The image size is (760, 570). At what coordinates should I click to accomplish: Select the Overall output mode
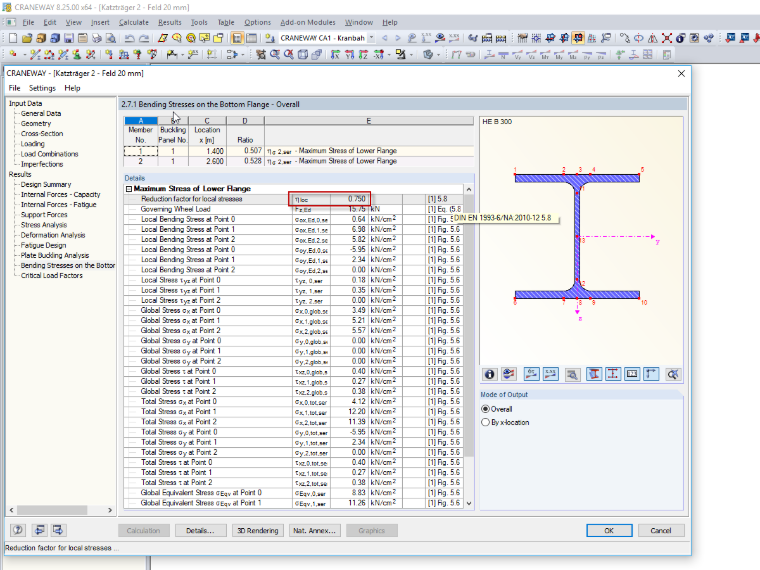pos(496,409)
